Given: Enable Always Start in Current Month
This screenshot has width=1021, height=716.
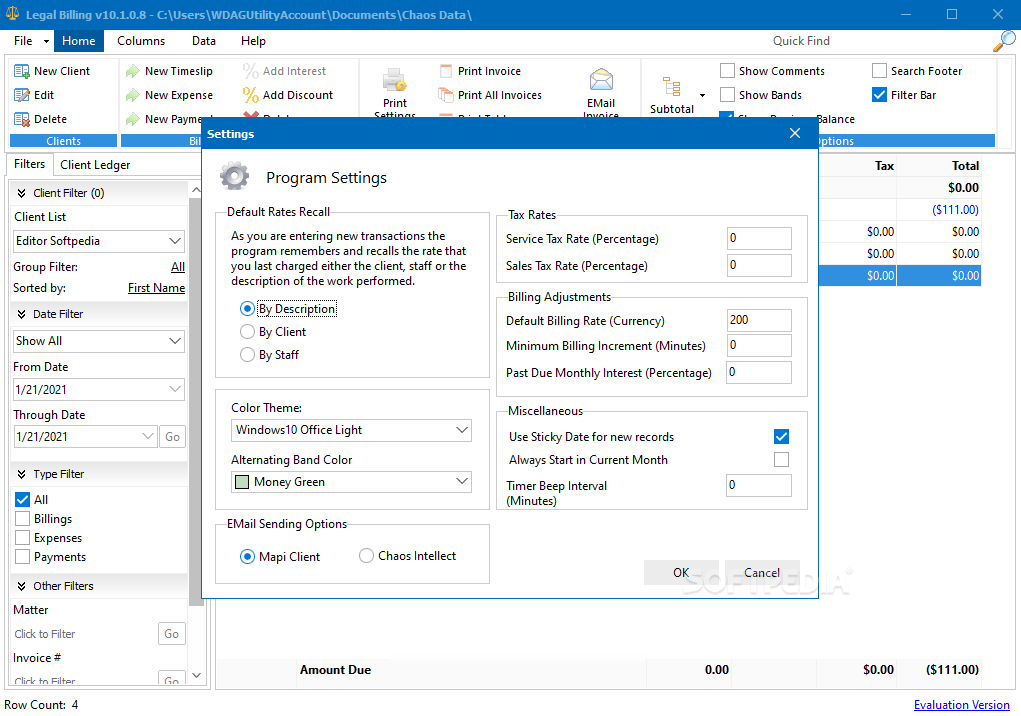Looking at the screenshot, I should 780,459.
